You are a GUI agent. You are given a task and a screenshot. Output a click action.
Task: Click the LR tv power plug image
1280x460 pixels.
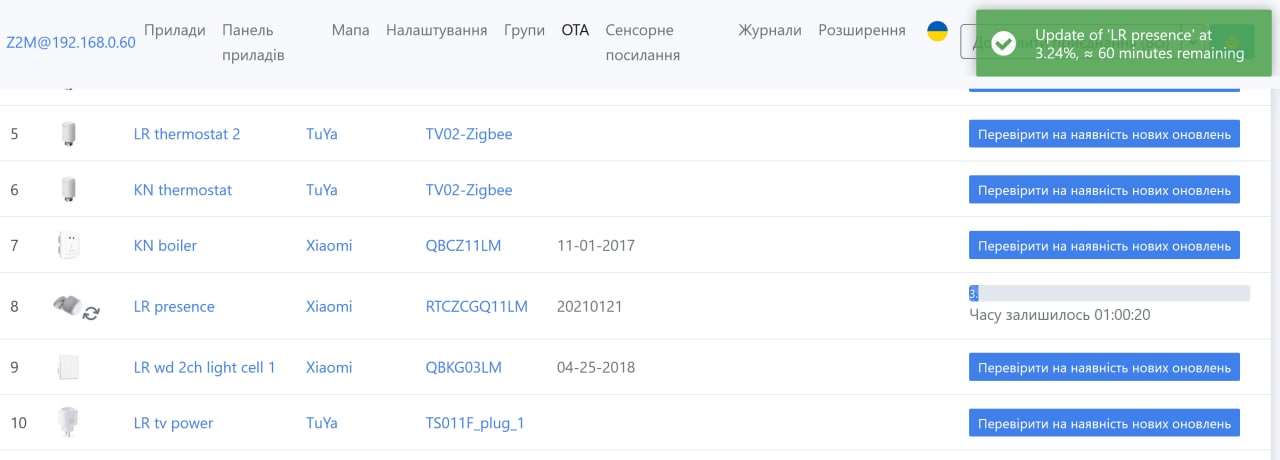pyautogui.click(x=68, y=422)
